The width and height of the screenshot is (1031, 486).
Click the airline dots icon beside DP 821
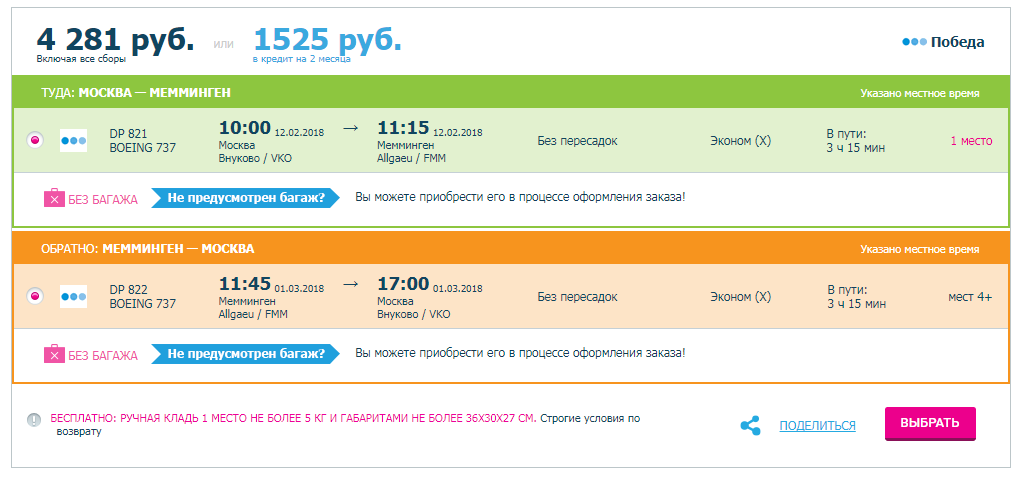click(74, 141)
